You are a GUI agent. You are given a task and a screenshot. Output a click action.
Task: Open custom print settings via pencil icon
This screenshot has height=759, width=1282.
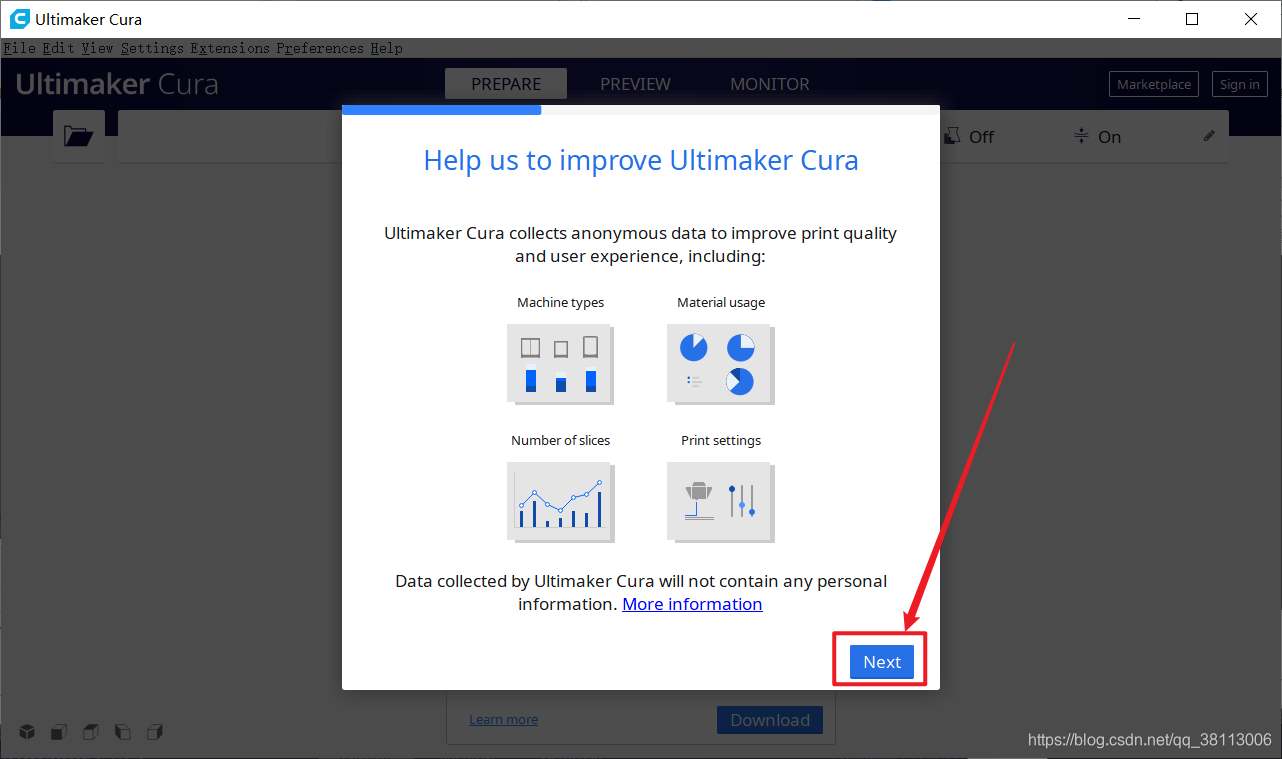1209,135
